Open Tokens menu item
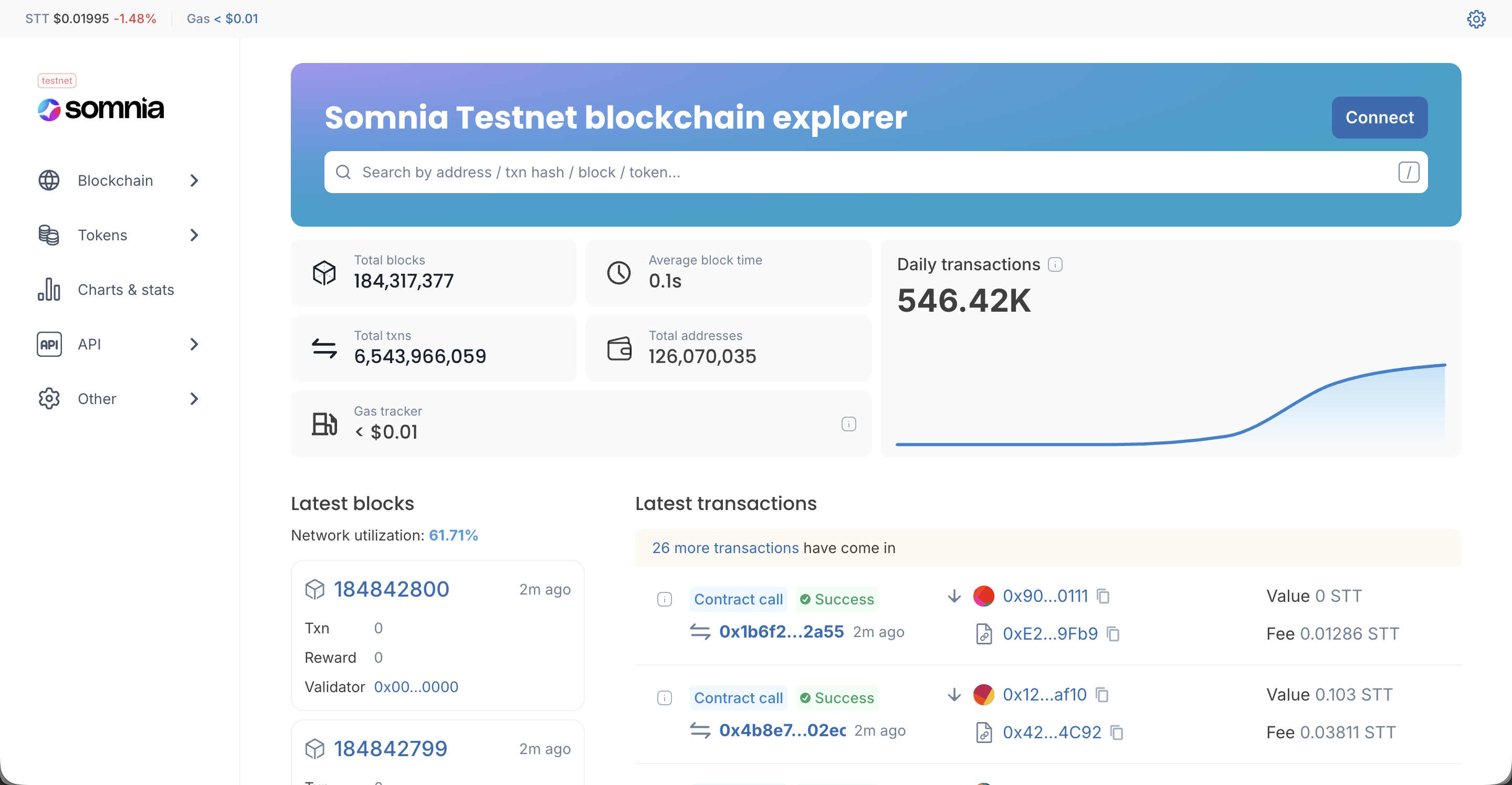Screen dimensions: 1512x785 [x=120, y=235]
